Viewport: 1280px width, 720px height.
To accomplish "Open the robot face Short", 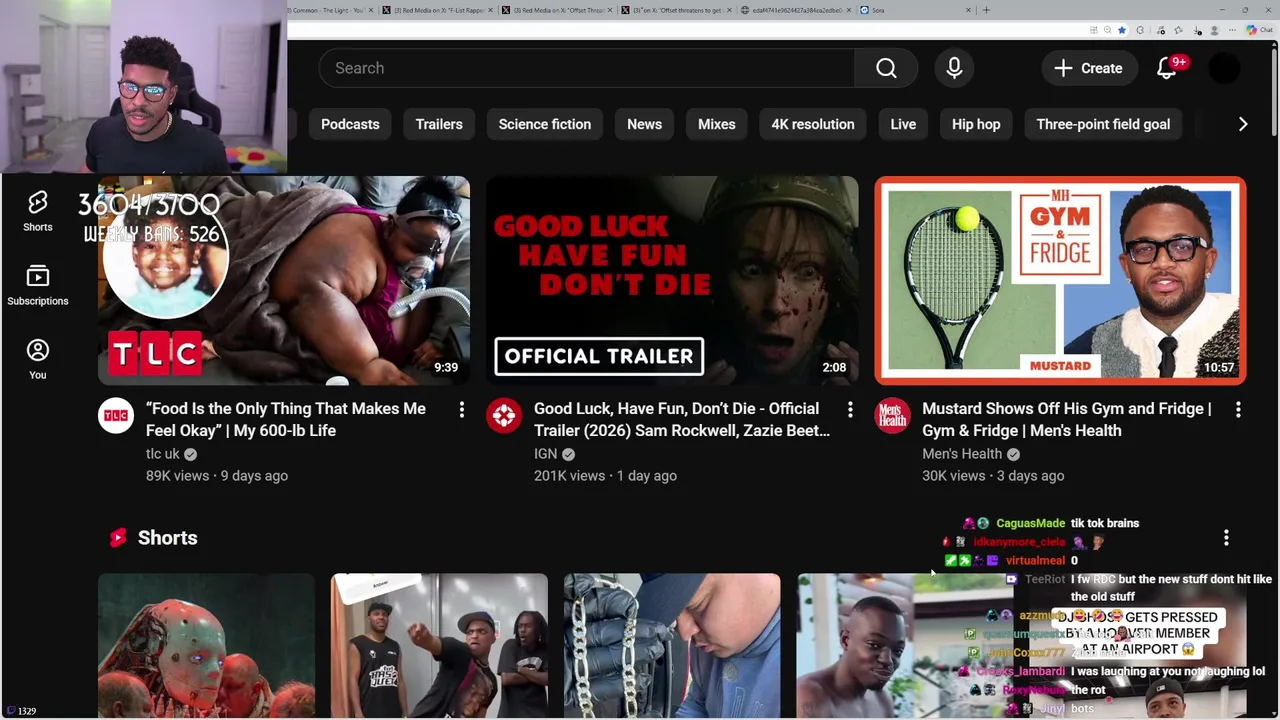I will pos(206,646).
